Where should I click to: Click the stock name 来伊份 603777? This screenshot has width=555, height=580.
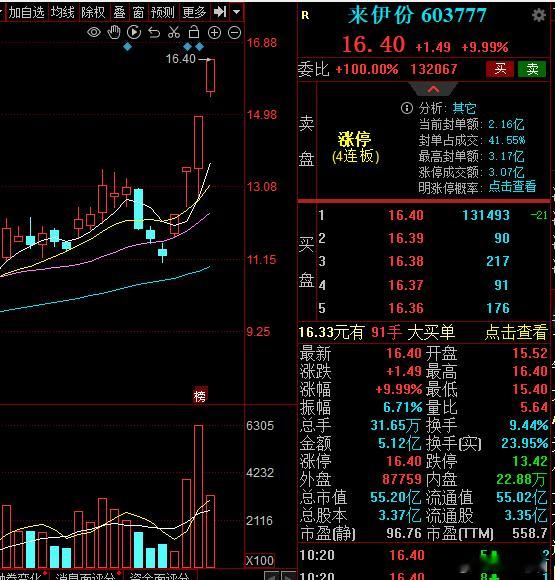(x=417, y=15)
